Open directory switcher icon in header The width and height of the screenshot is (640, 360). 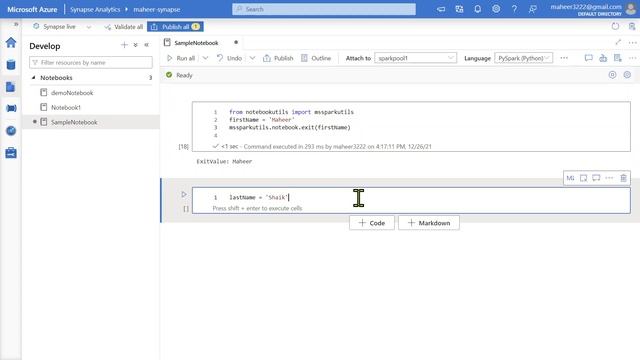tap(459, 9)
